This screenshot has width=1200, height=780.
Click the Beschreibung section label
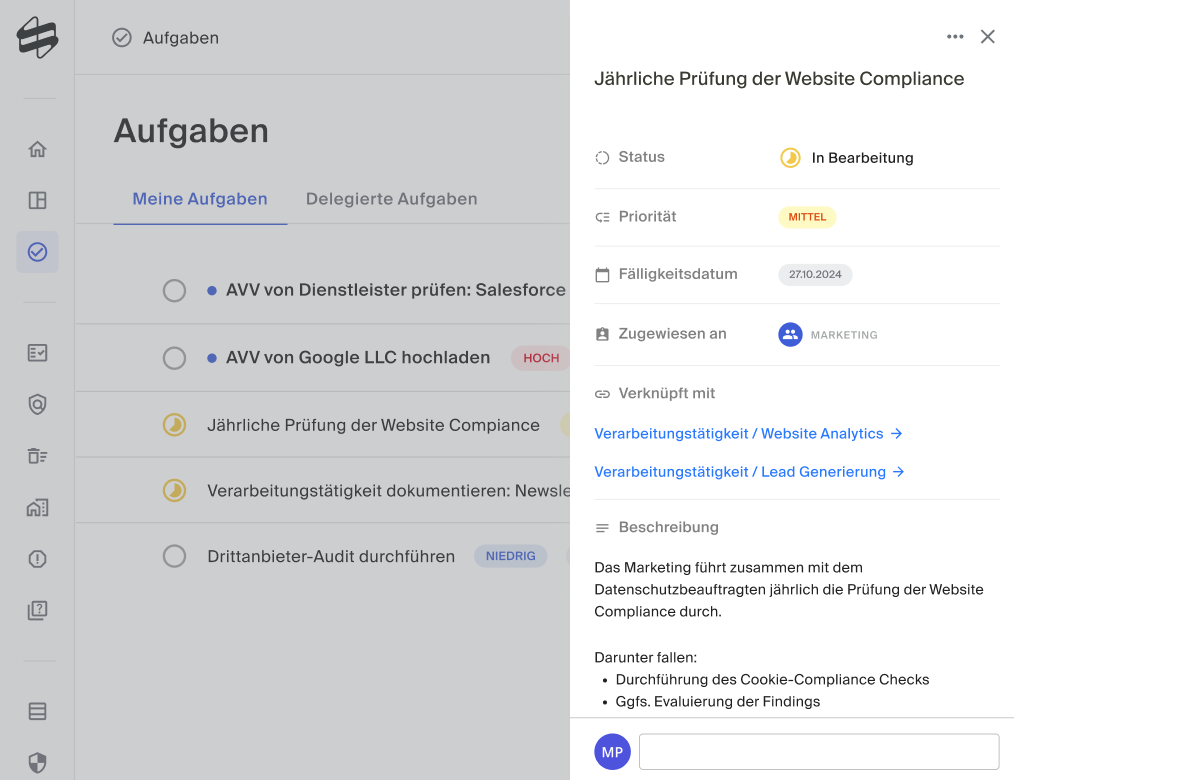(668, 527)
